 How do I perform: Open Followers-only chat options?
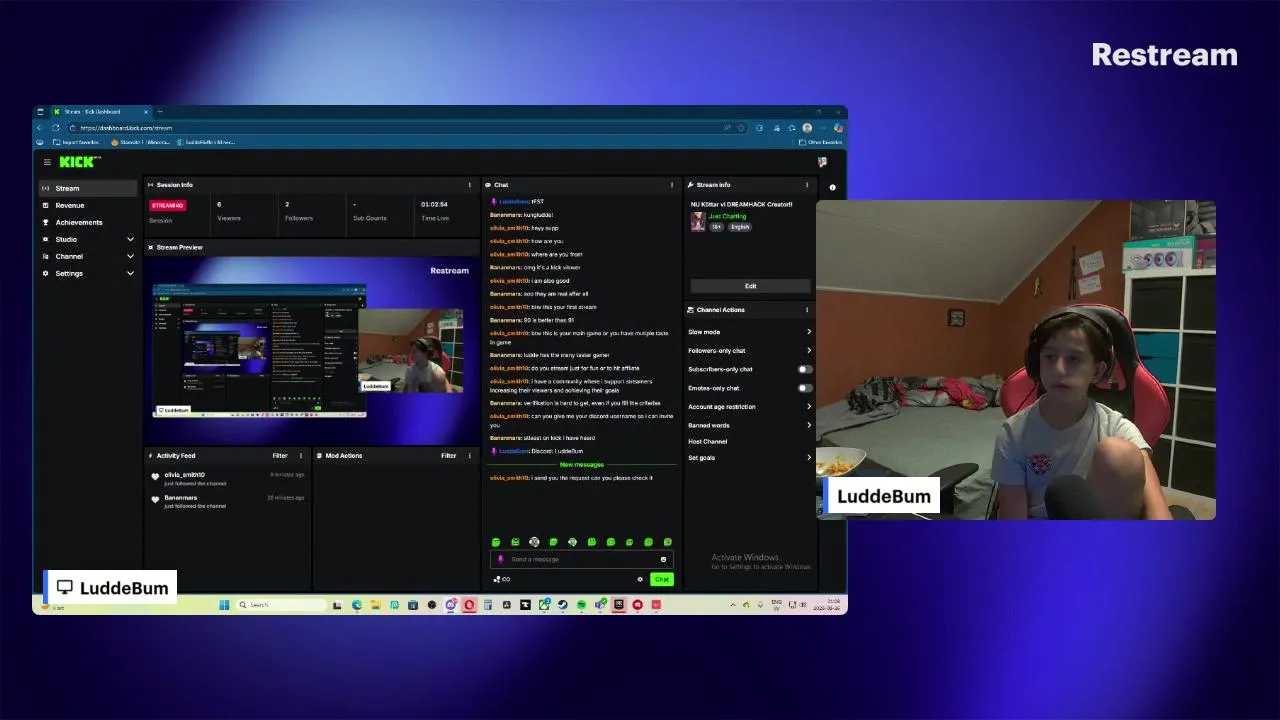coord(750,351)
